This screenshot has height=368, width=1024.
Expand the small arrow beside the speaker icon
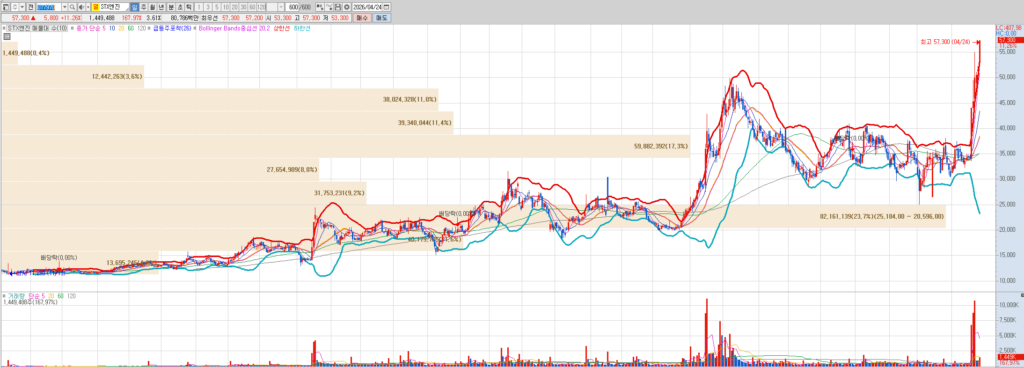[88, 7]
